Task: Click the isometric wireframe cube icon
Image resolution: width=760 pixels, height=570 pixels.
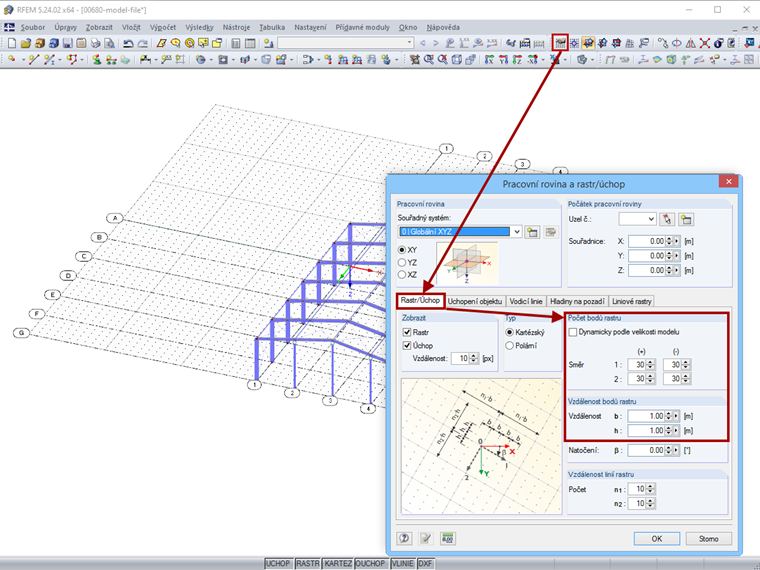Action: (x=457, y=59)
